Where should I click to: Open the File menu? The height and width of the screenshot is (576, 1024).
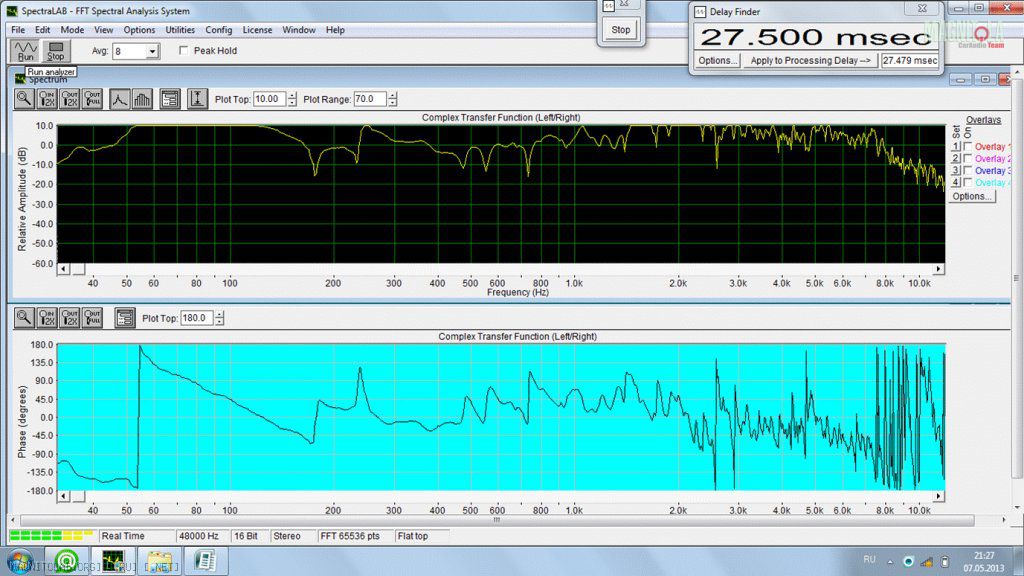[x=18, y=30]
